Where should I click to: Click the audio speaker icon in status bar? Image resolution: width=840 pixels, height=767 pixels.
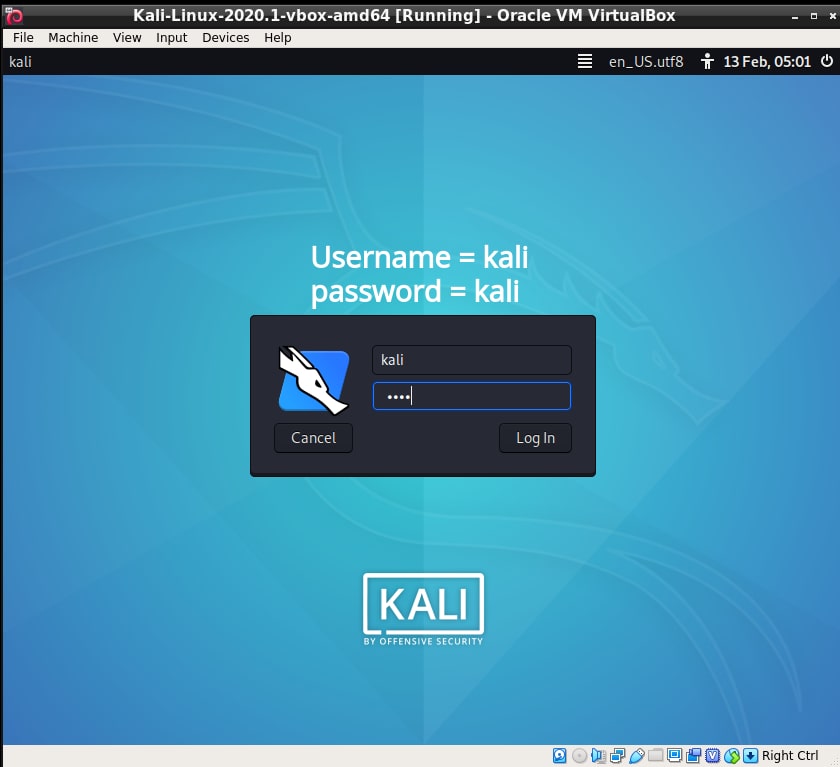click(x=598, y=755)
